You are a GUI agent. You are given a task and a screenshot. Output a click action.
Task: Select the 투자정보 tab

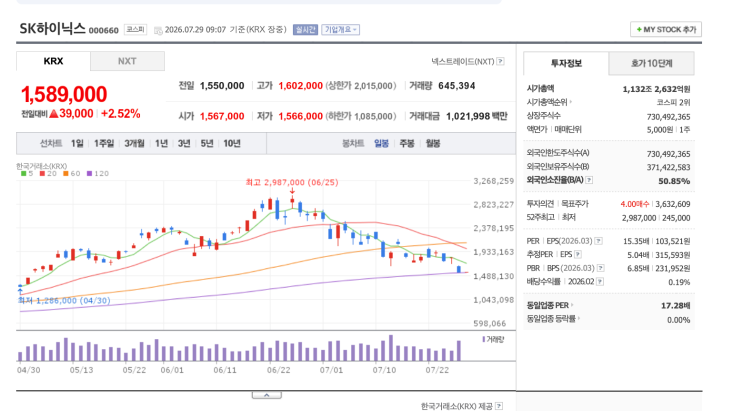point(566,64)
